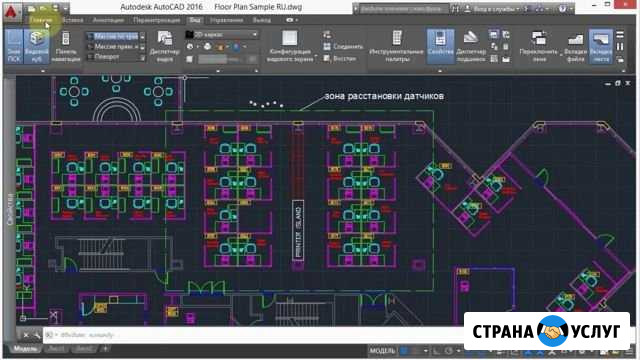Viewport: 640px width, 360px height.
Task: Switch to the Insert (Вставка) ribbon tab
Action: click(x=73, y=20)
